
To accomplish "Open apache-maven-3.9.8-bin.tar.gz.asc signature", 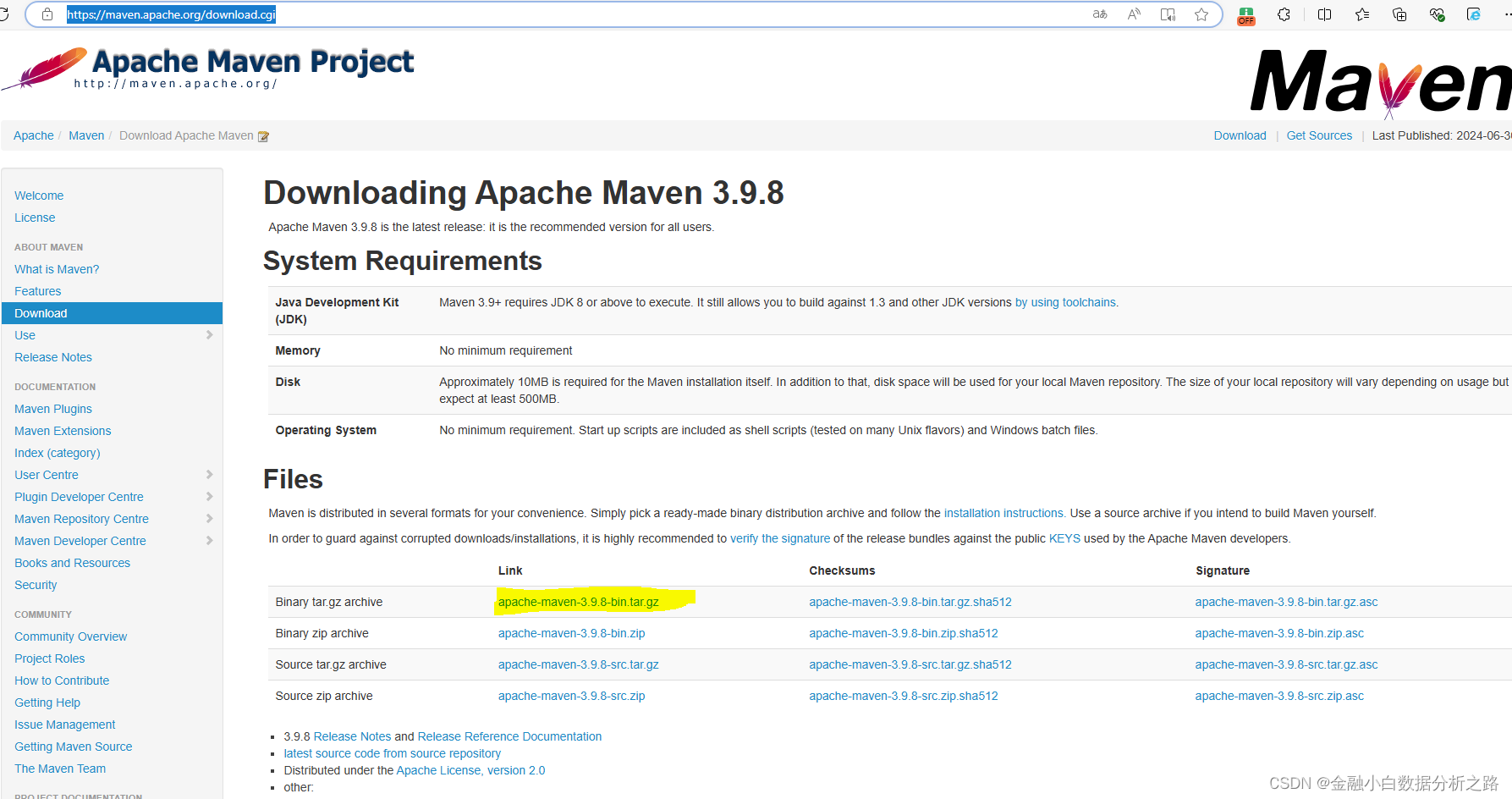I will (1287, 602).
